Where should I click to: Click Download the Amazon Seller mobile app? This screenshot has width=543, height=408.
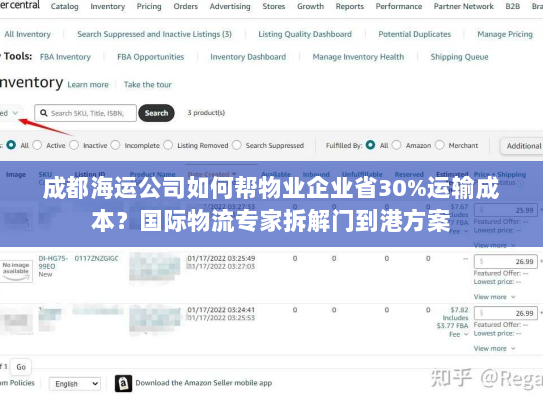[204, 383]
